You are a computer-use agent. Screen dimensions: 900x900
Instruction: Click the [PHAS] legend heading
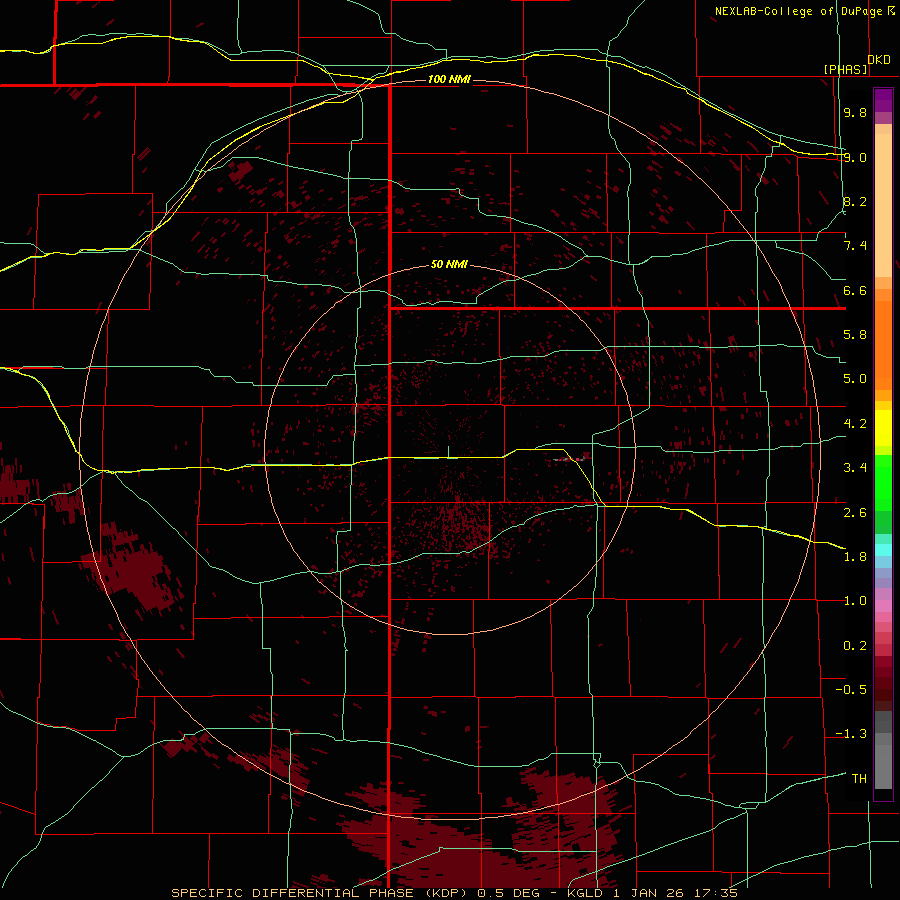click(x=845, y=69)
